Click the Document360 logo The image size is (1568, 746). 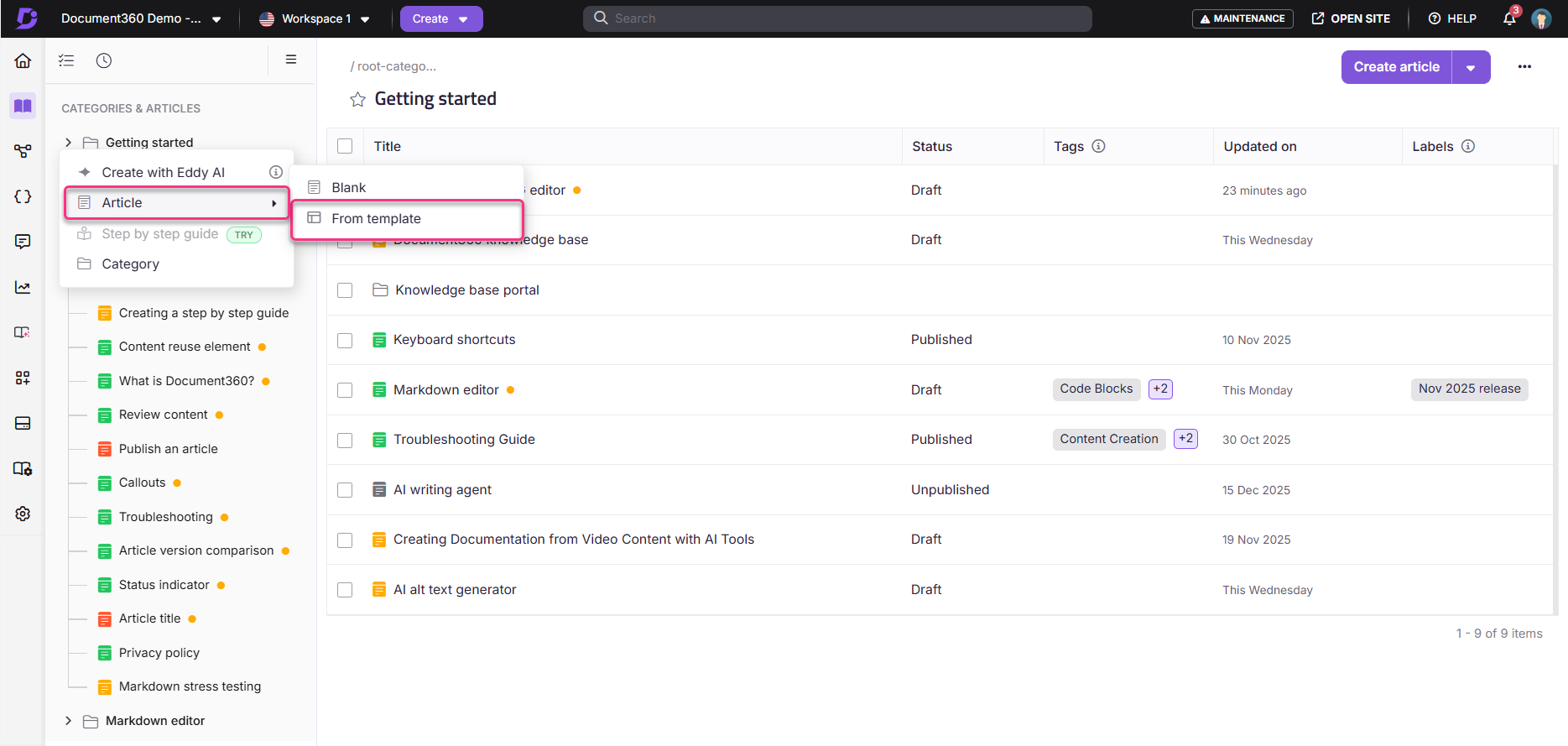27,18
